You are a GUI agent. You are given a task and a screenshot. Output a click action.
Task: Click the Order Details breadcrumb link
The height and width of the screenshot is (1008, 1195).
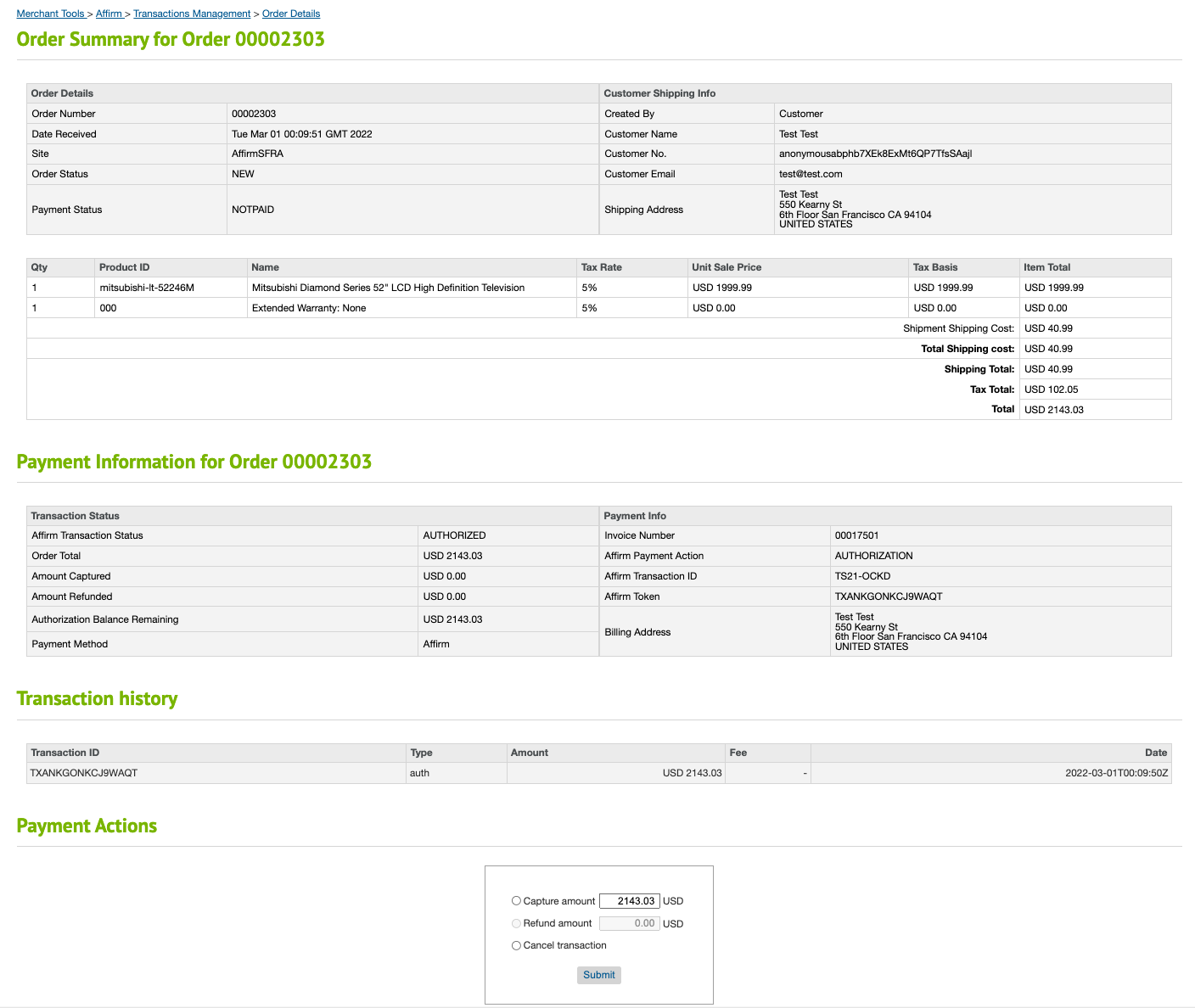tap(291, 14)
